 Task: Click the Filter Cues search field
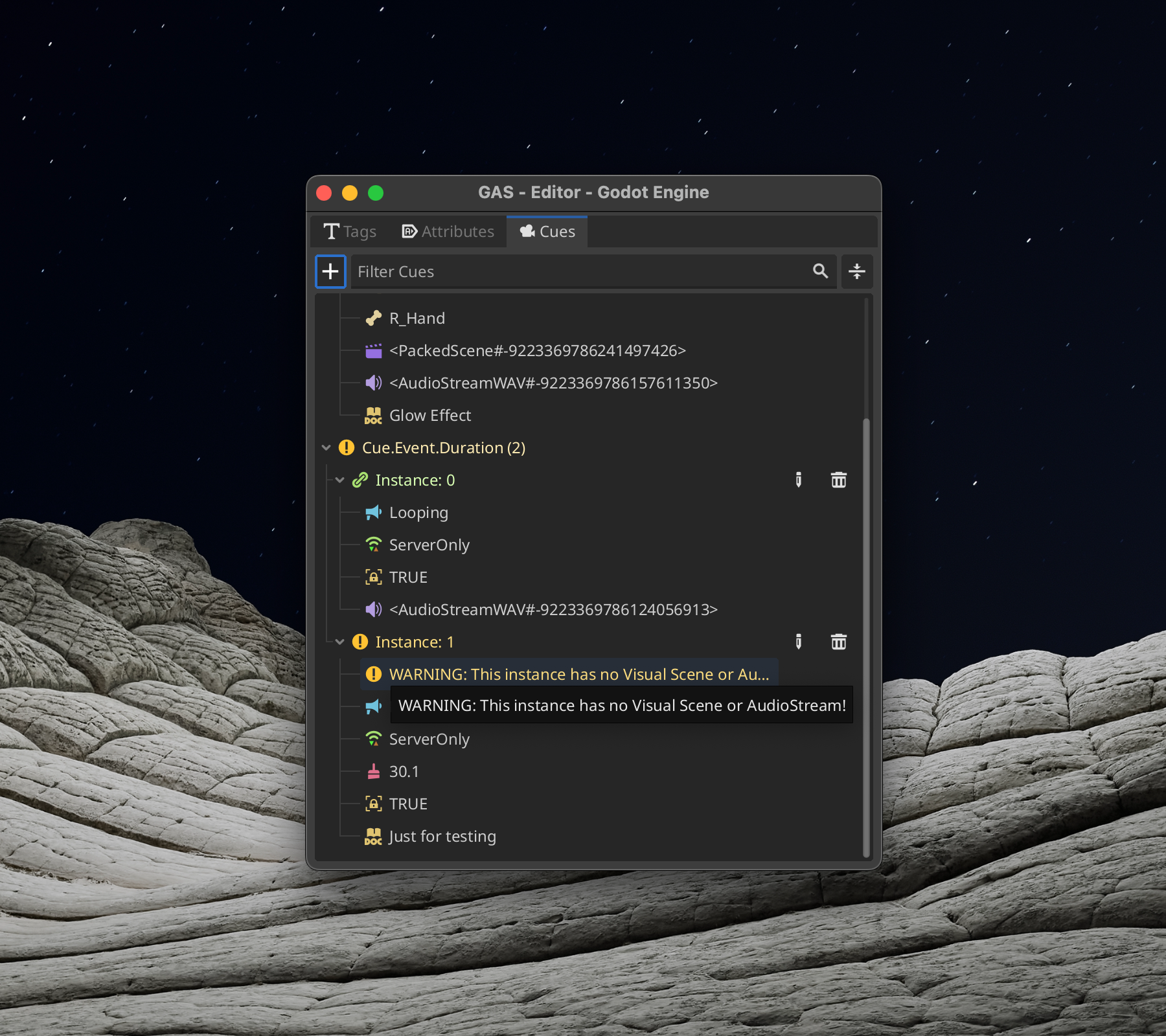pyautogui.click(x=593, y=271)
